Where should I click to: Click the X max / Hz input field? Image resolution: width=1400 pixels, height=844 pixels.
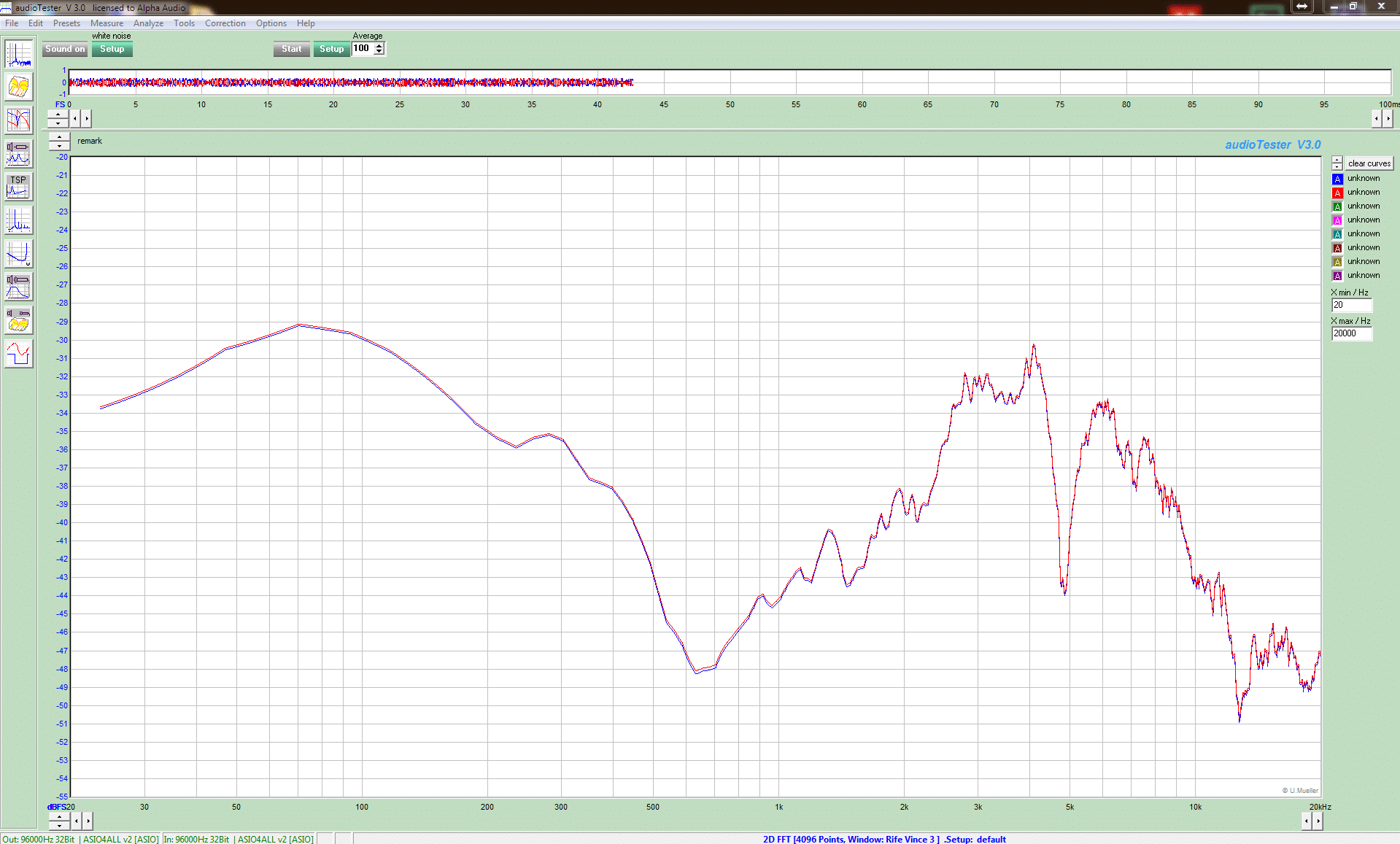(x=1352, y=333)
